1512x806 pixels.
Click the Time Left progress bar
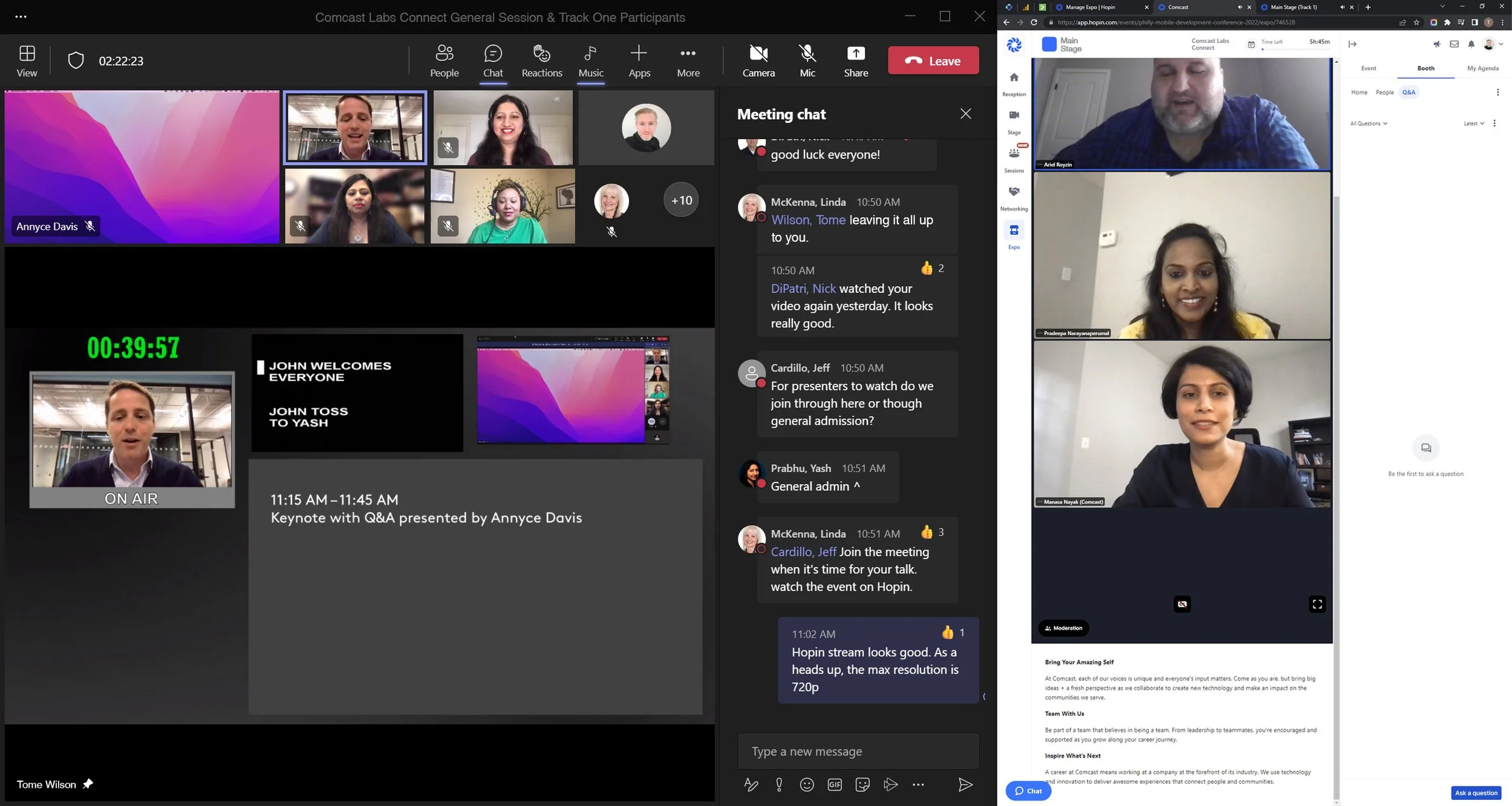tap(1295, 49)
